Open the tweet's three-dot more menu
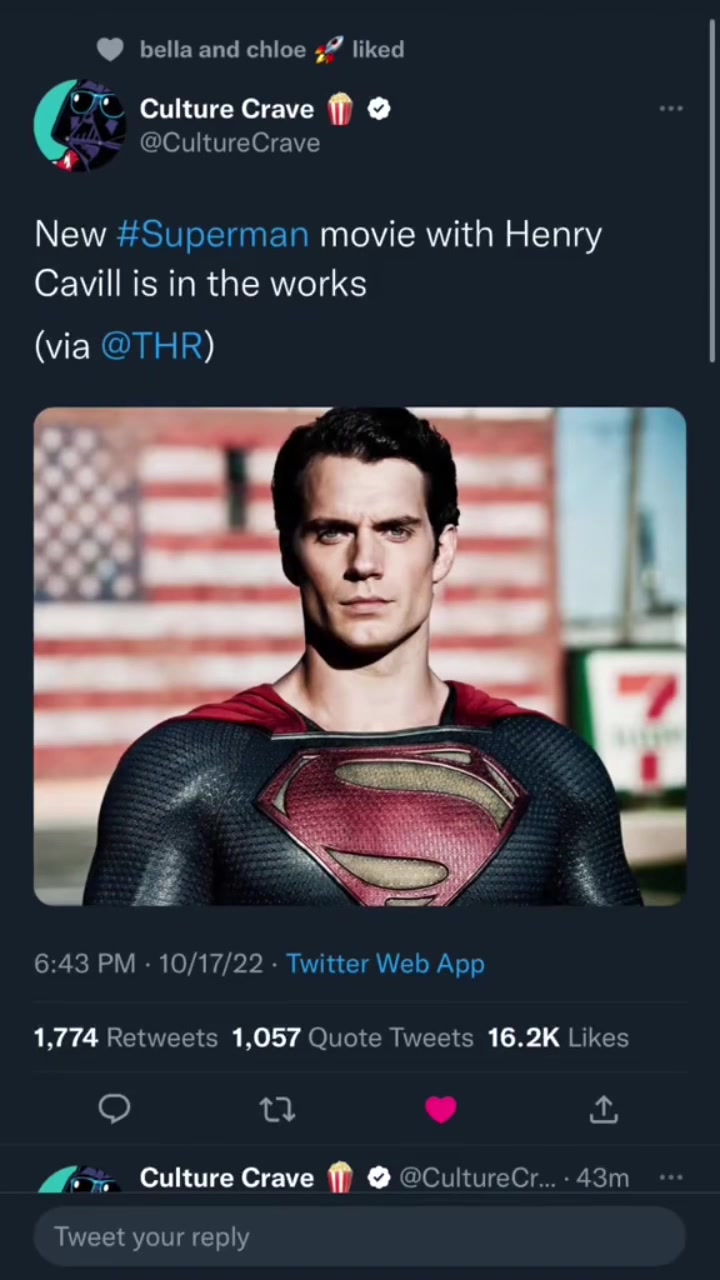 671,108
